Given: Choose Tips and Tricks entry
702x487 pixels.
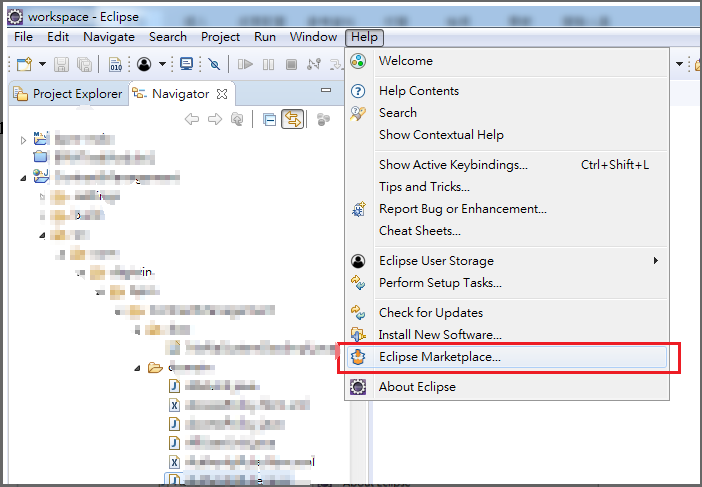Looking at the screenshot, I should (507, 187).
